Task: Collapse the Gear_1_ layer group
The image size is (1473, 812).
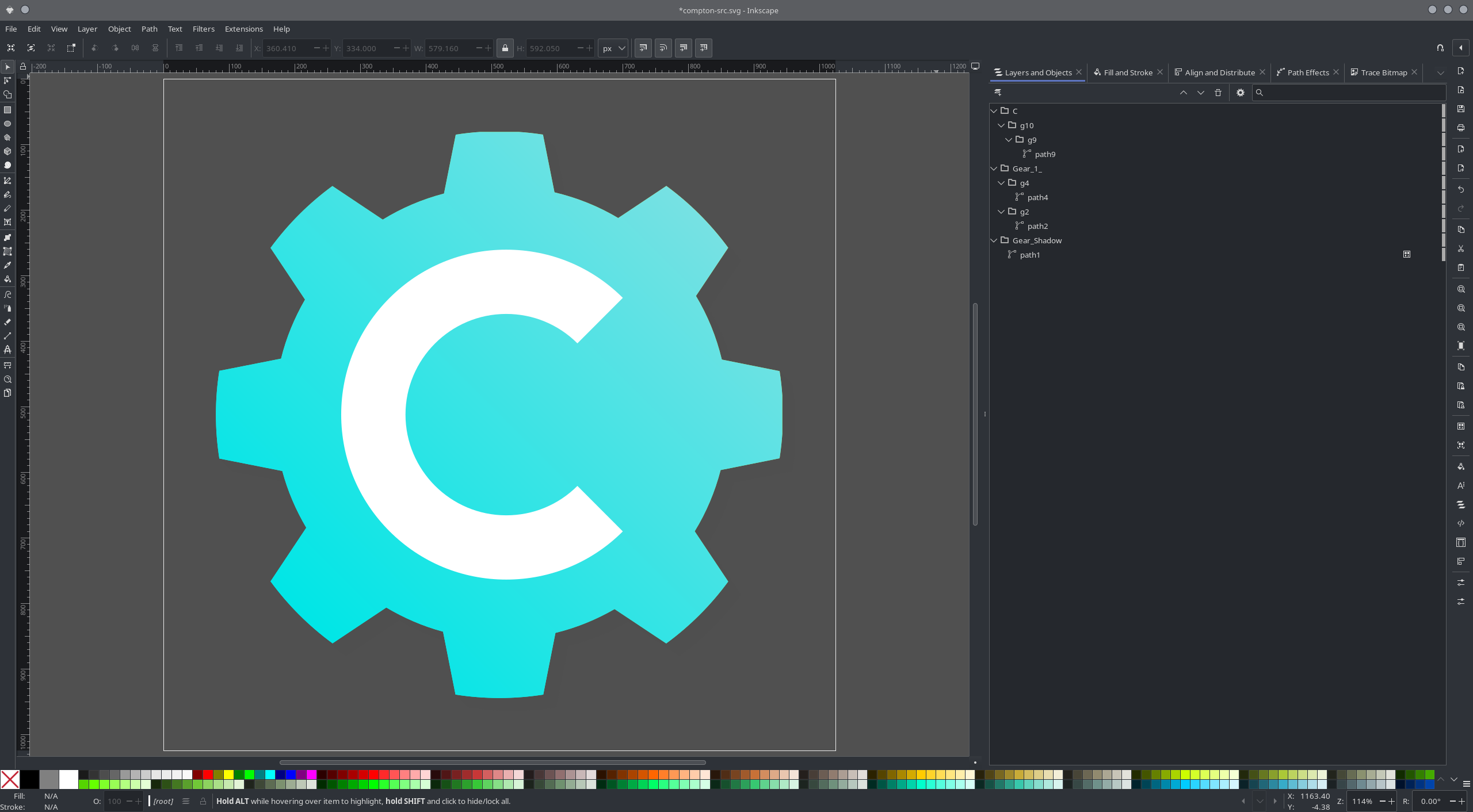Action: [994, 168]
